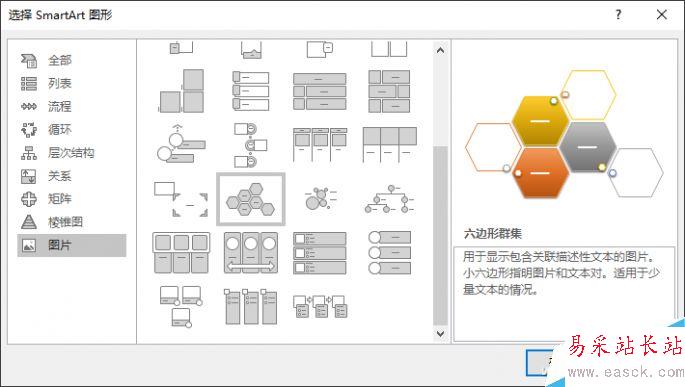685x387 pixels.
Task: Click the 六边形群集 layout name
Action: [x=493, y=234]
